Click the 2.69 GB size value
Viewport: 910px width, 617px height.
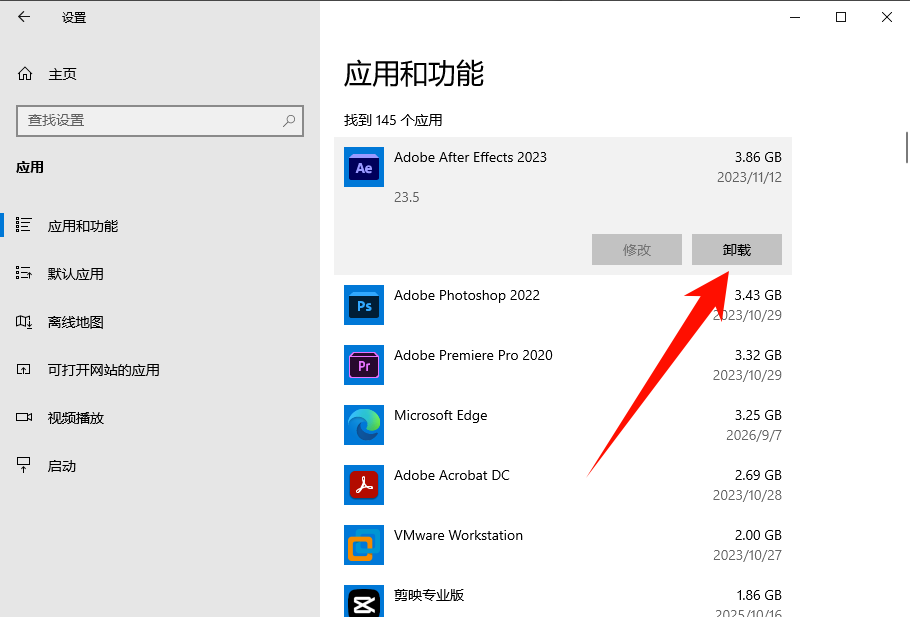(x=758, y=475)
